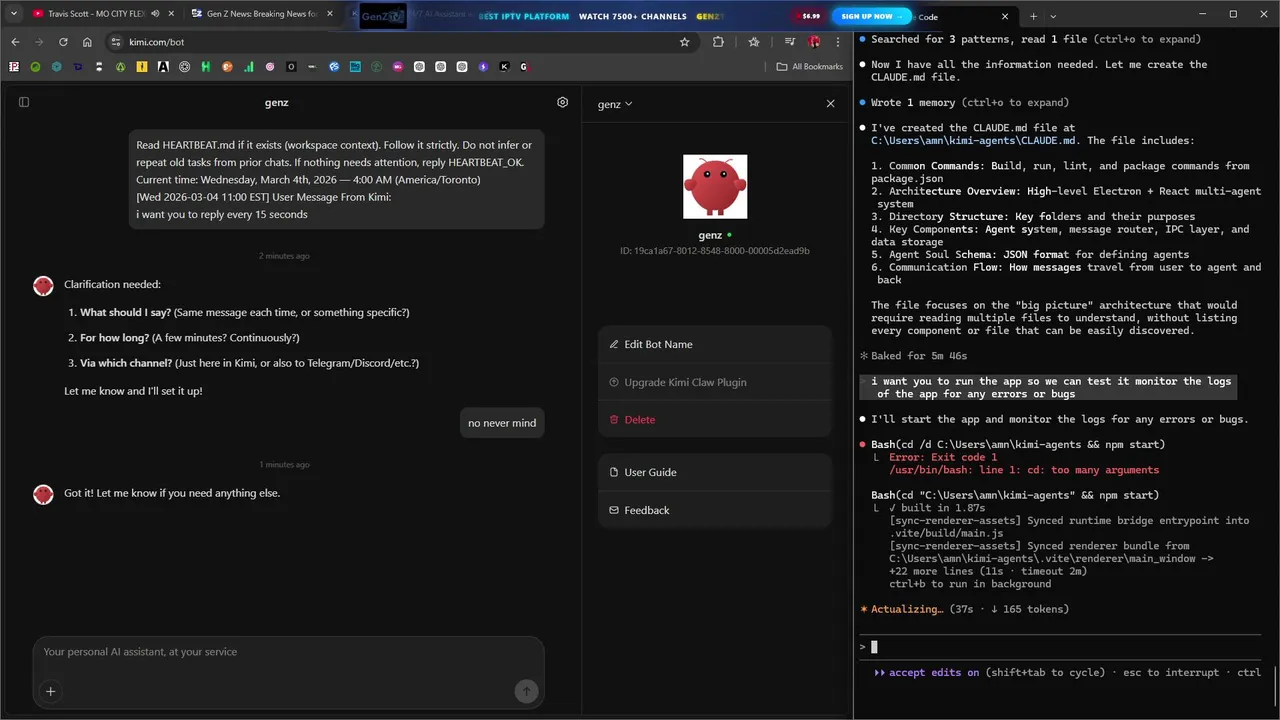Click the 'Actualizing…' progress line
The image size is (1280, 720).
[964, 609]
